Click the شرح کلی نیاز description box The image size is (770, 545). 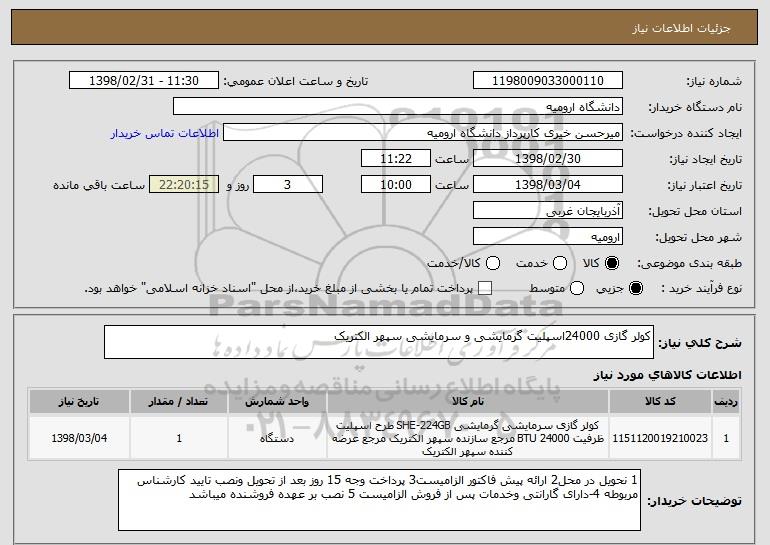pos(379,342)
